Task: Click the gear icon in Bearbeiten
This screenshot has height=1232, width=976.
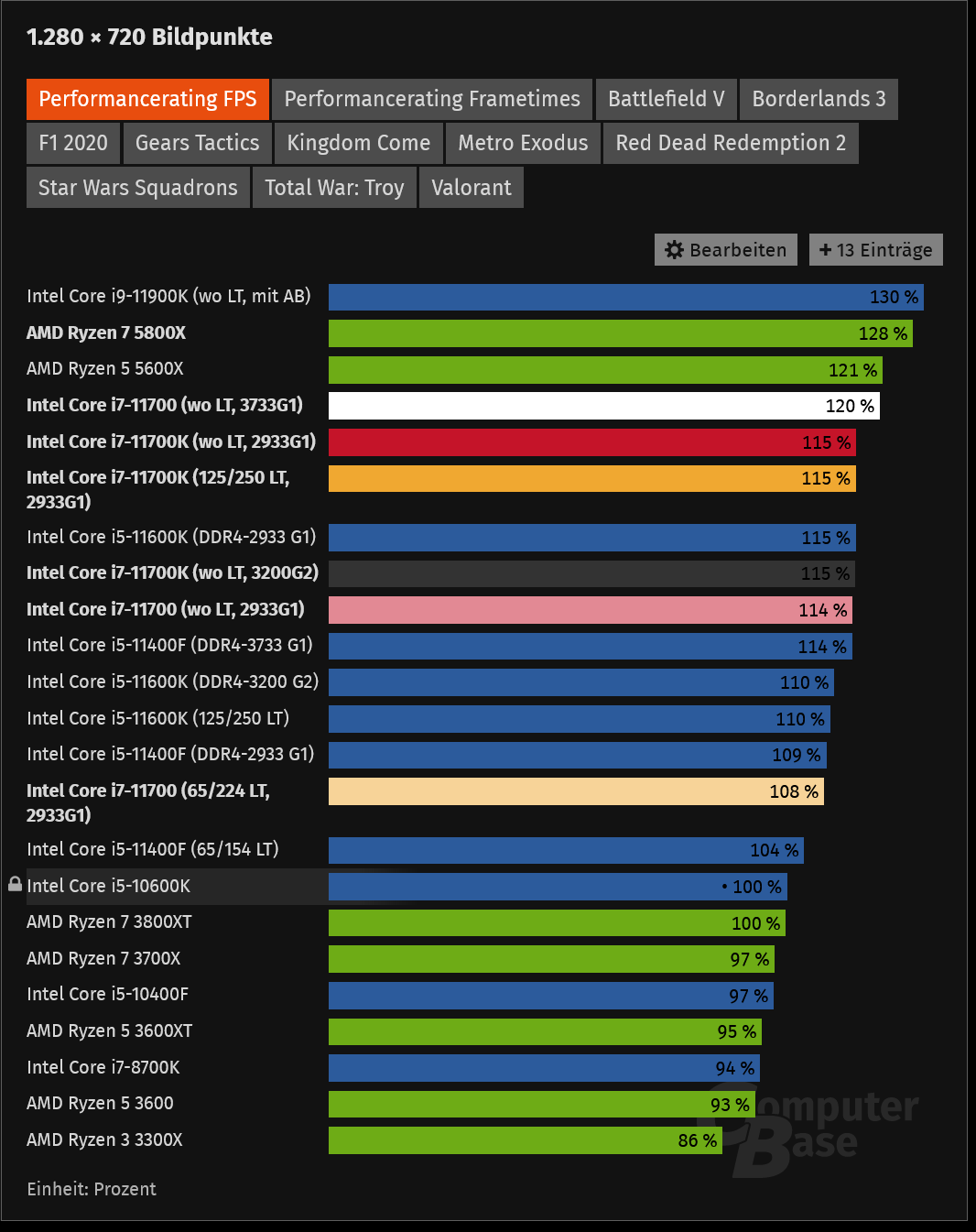Action: coord(675,250)
